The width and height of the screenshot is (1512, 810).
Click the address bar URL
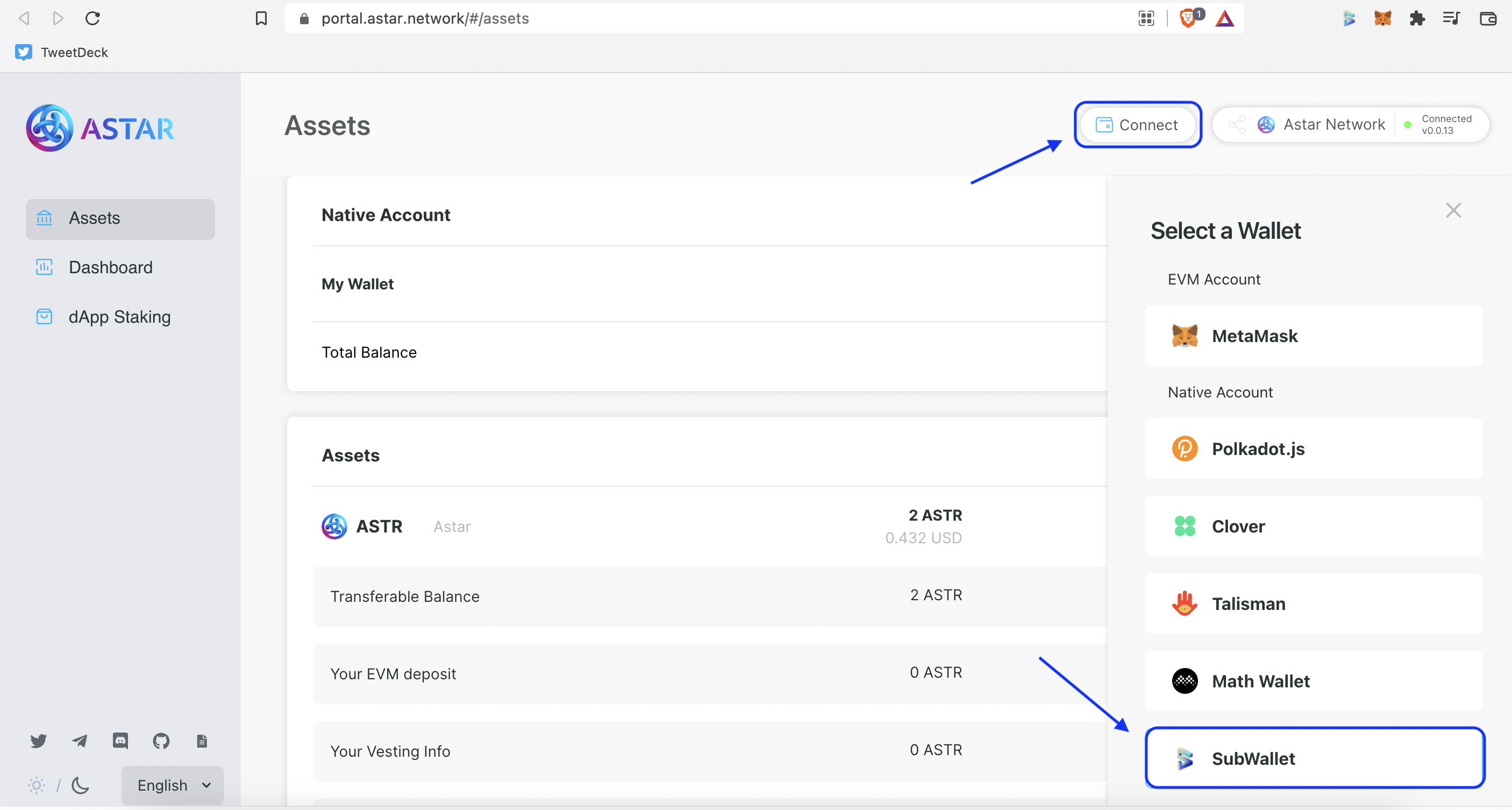(x=425, y=18)
